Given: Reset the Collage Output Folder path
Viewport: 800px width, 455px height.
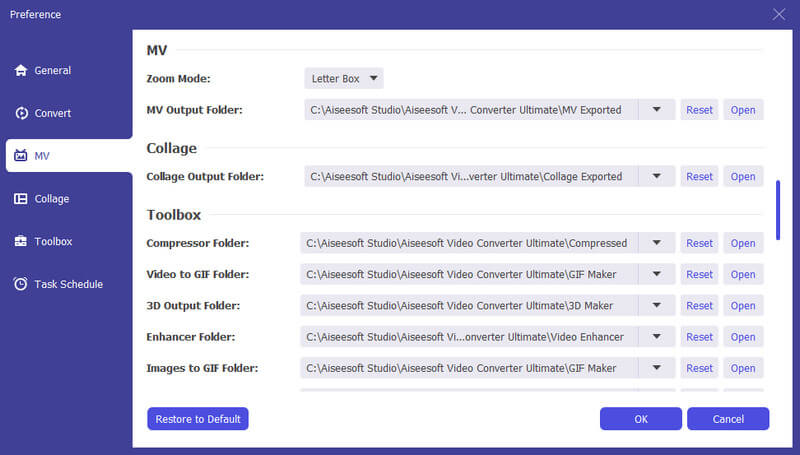Looking at the screenshot, I should click(699, 176).
